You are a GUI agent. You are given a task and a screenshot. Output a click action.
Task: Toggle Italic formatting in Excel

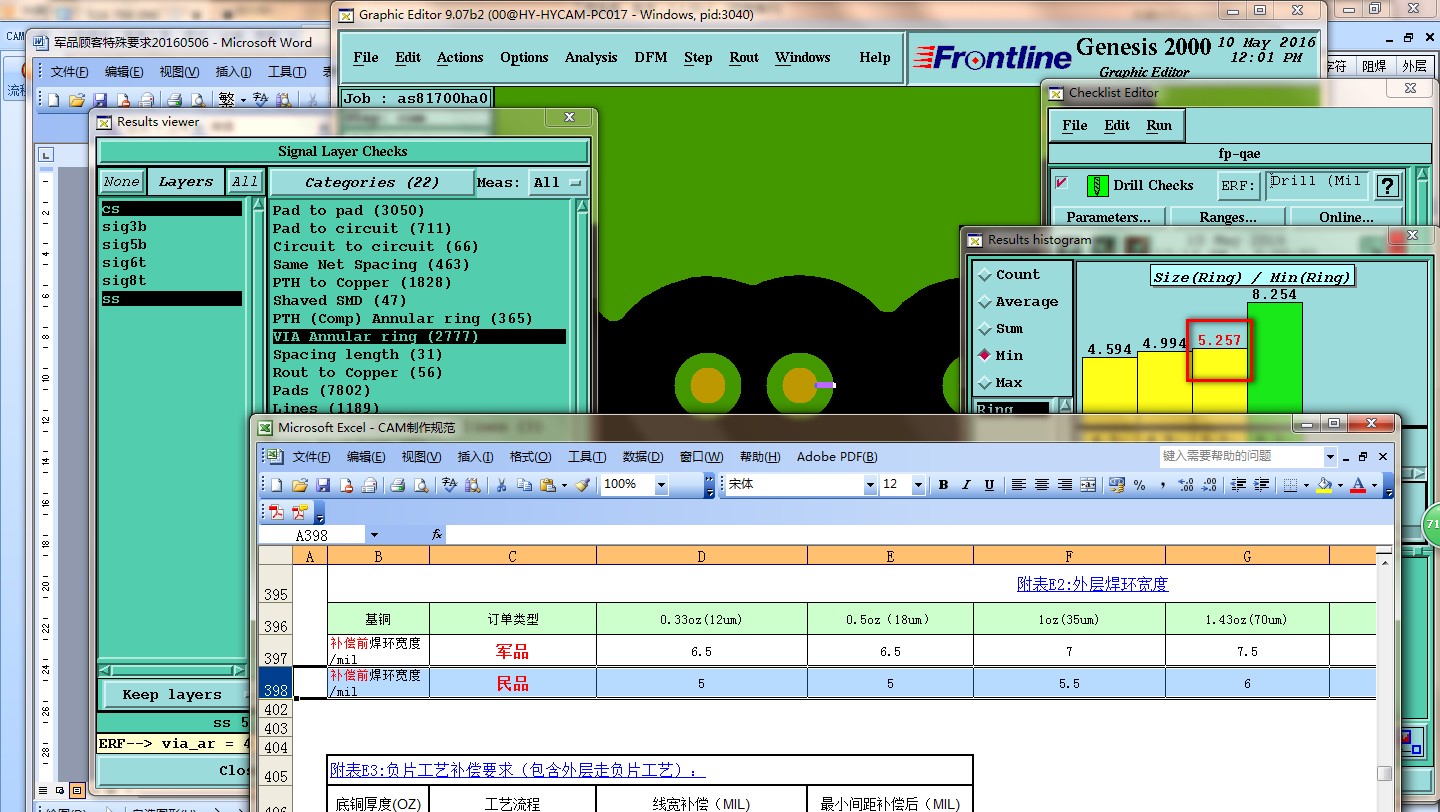tap(966, 485)
